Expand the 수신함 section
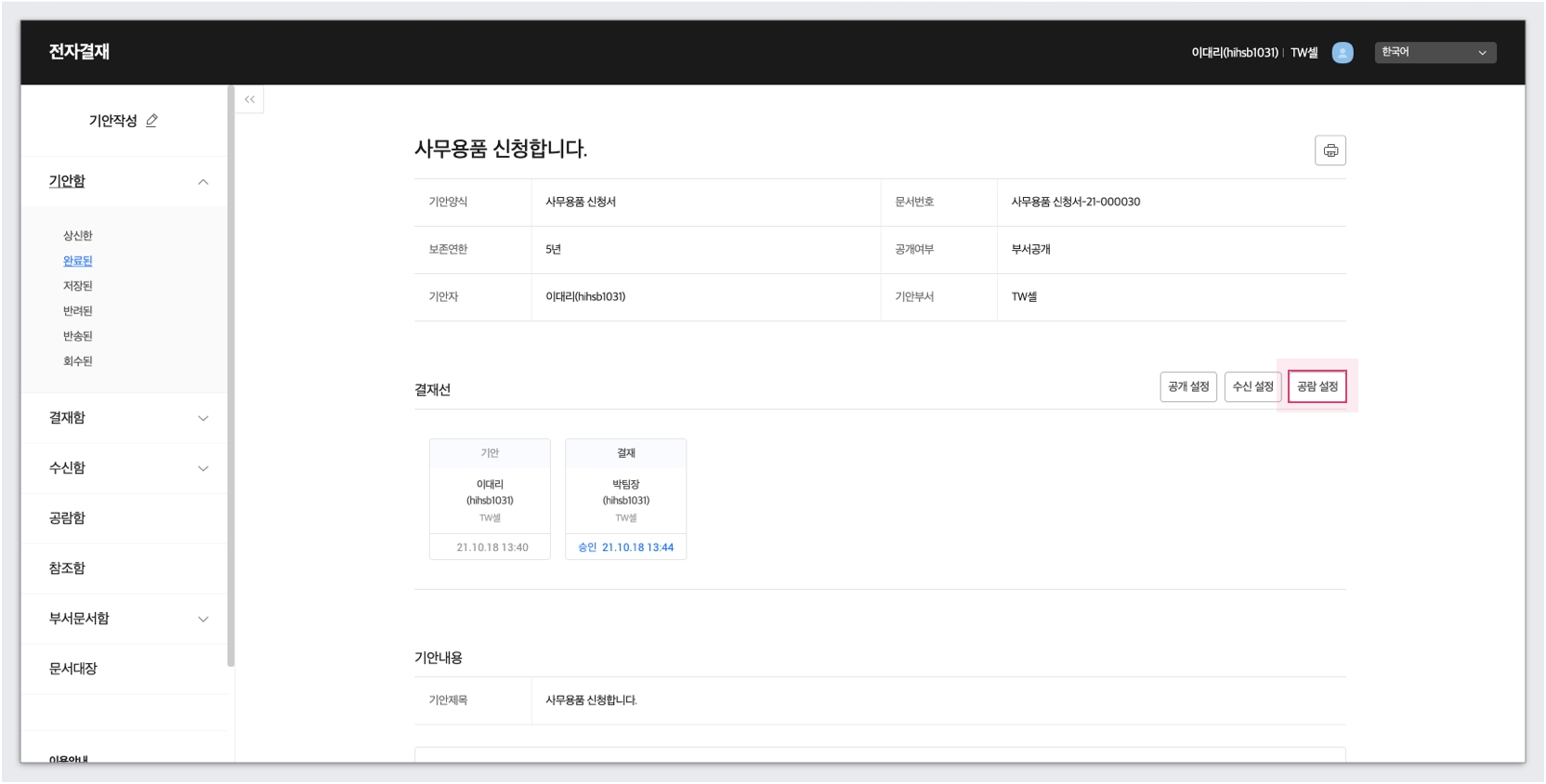Image resolution: width=1546 pixels, height=784 pixels. click(203, 468)
